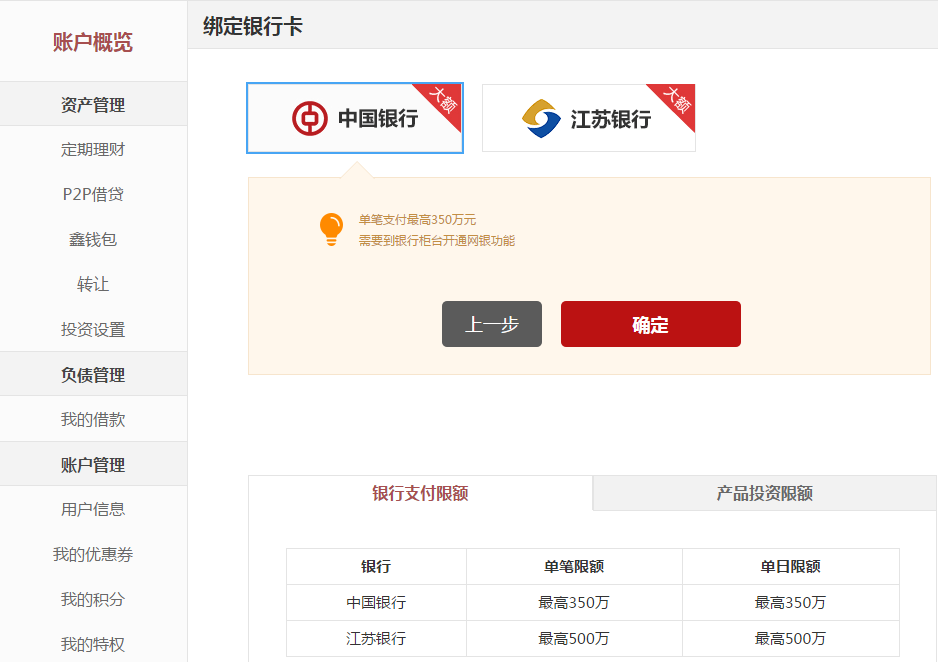Switch to the 产品投资限额 tab

tap(765, 493)
